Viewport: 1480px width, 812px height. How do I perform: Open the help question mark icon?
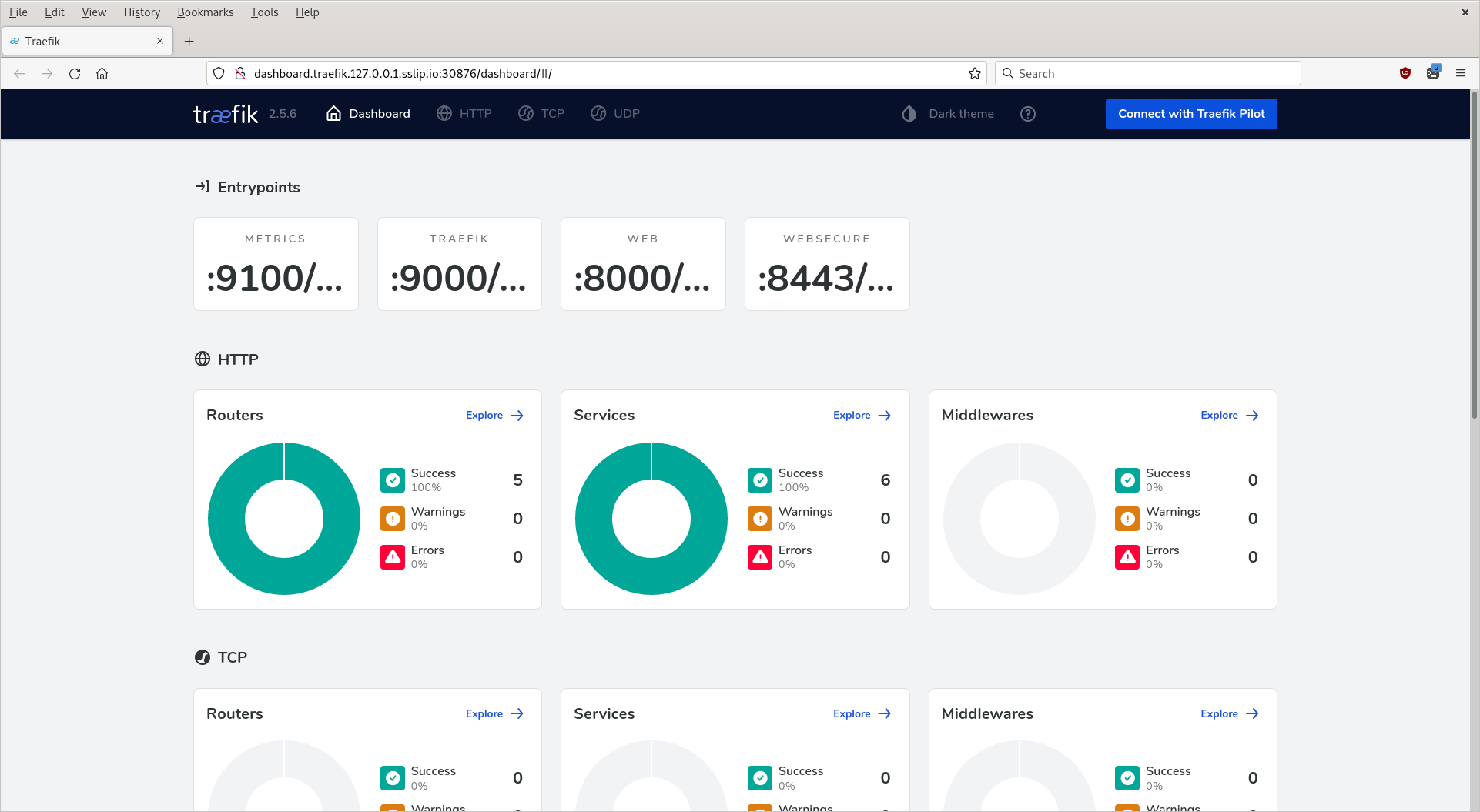(1028, 114)
